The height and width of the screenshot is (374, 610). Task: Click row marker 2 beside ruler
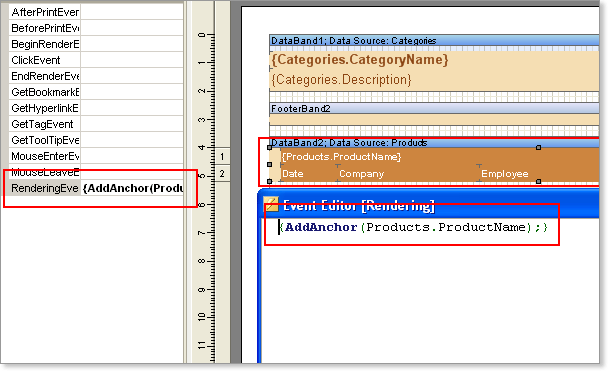(222, 174)
